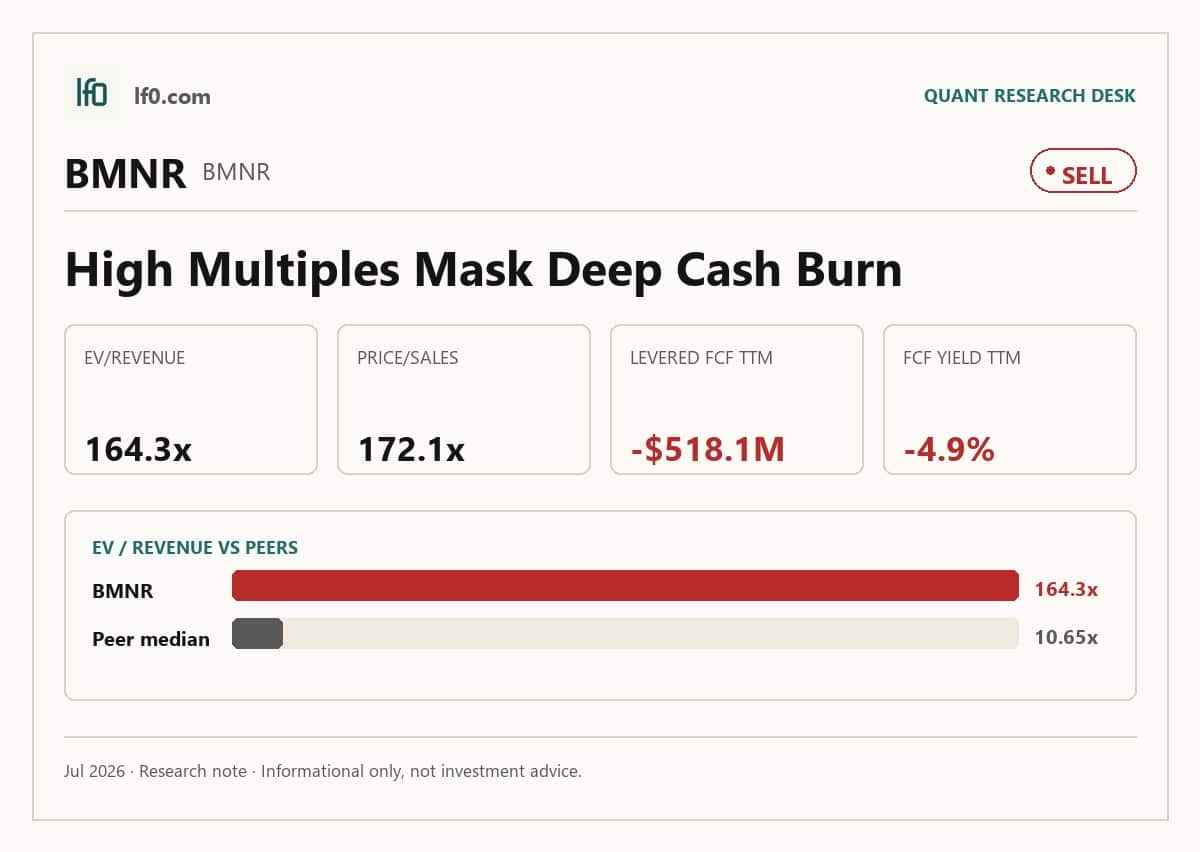
Task: Click the EV/REVENUE card label
Action: 135,358
